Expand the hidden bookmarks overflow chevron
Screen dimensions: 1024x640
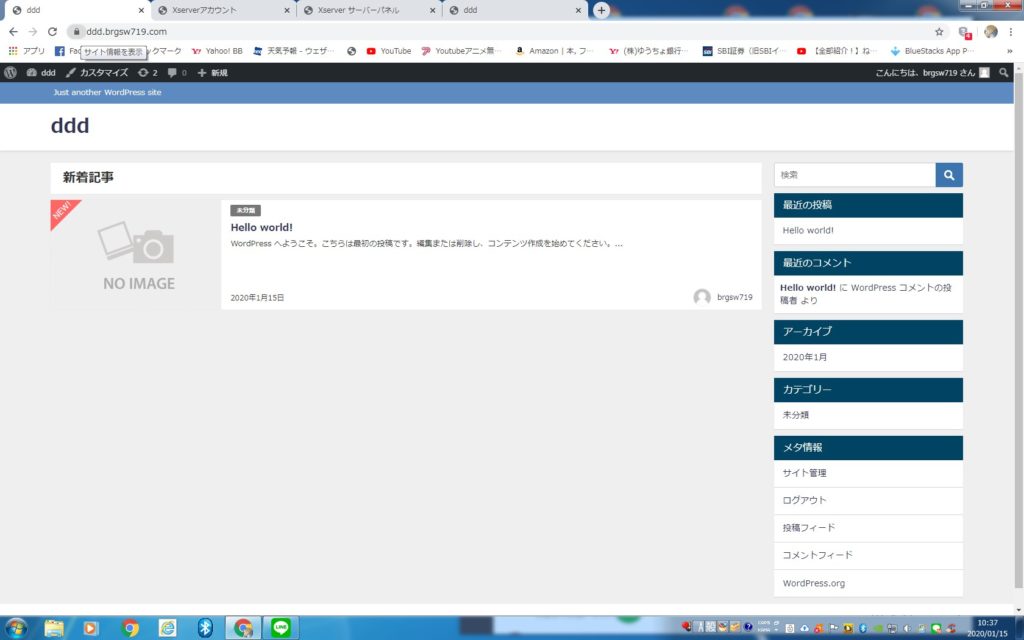pos(1009,51)
